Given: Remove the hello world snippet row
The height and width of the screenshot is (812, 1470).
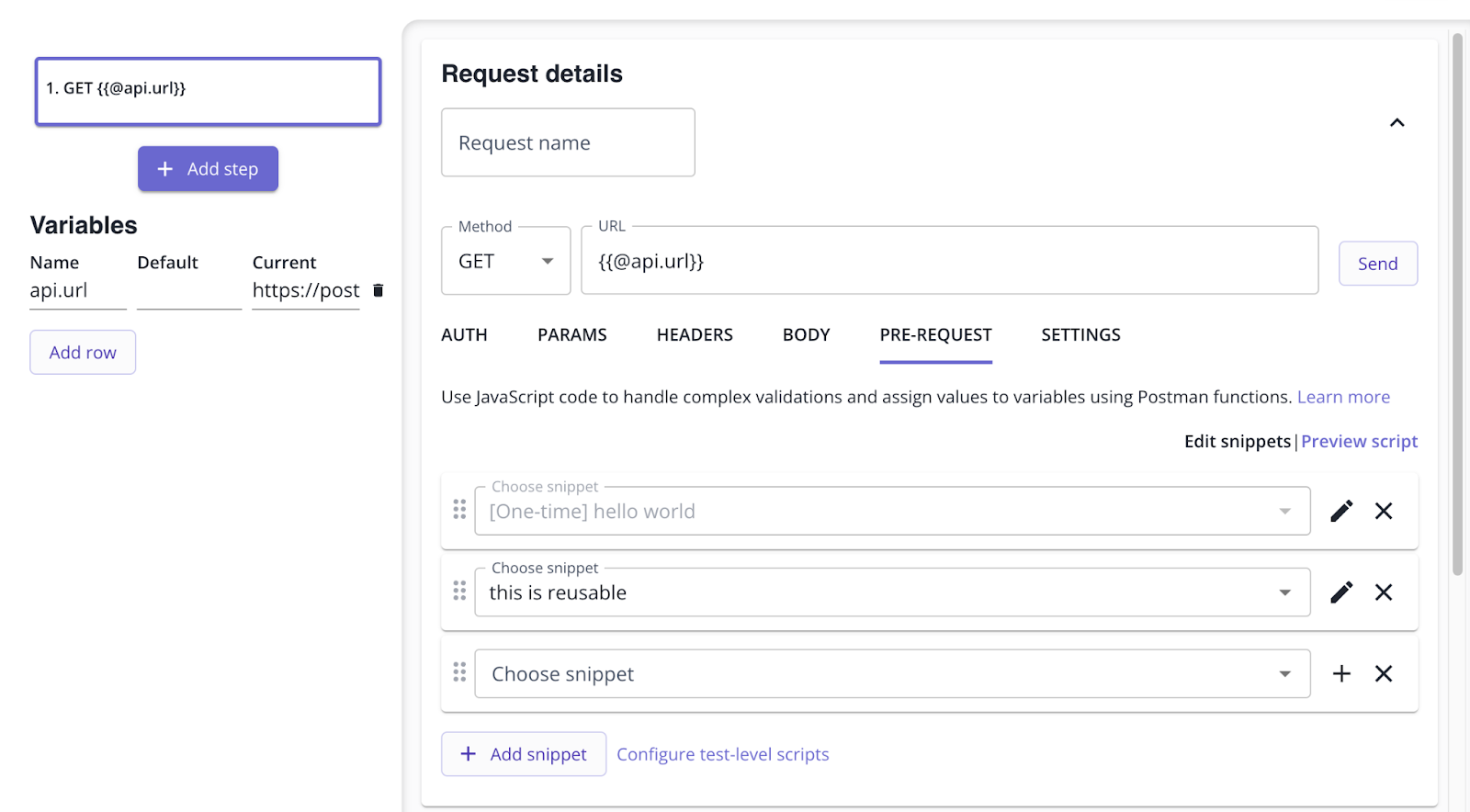Looking at the screenshot, I should click(1384, 511).
